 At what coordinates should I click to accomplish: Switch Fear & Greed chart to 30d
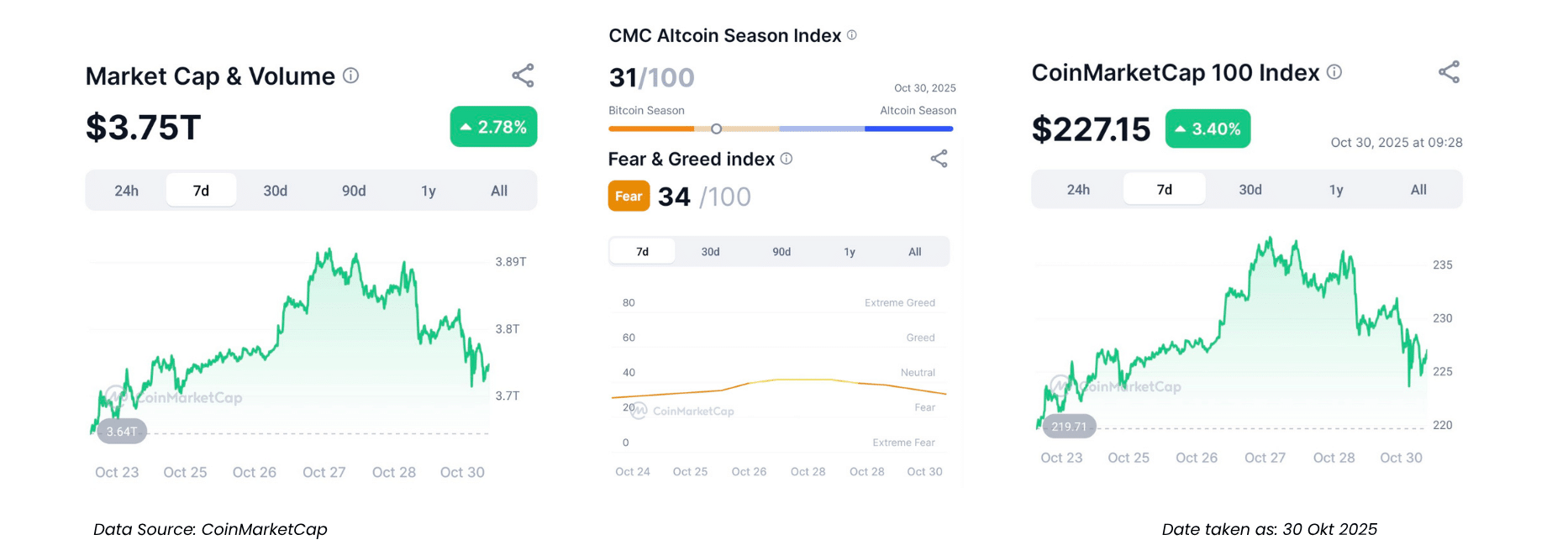(x=711, y=252)
